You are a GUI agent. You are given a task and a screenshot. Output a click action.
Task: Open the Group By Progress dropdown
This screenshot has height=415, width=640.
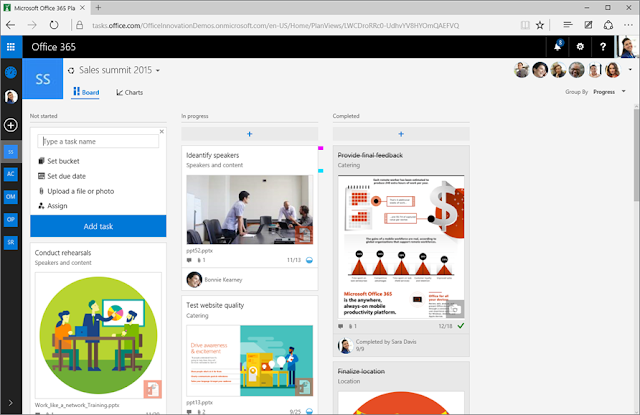pyautogui.click(x=609, y=92)
